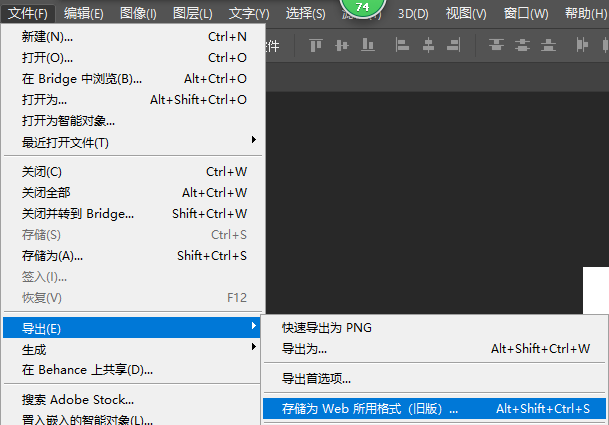Viewport: 609px width, 425px height.
Task: Choose 新建(N)... from the file menu
Action: click(x=134, y=37)
